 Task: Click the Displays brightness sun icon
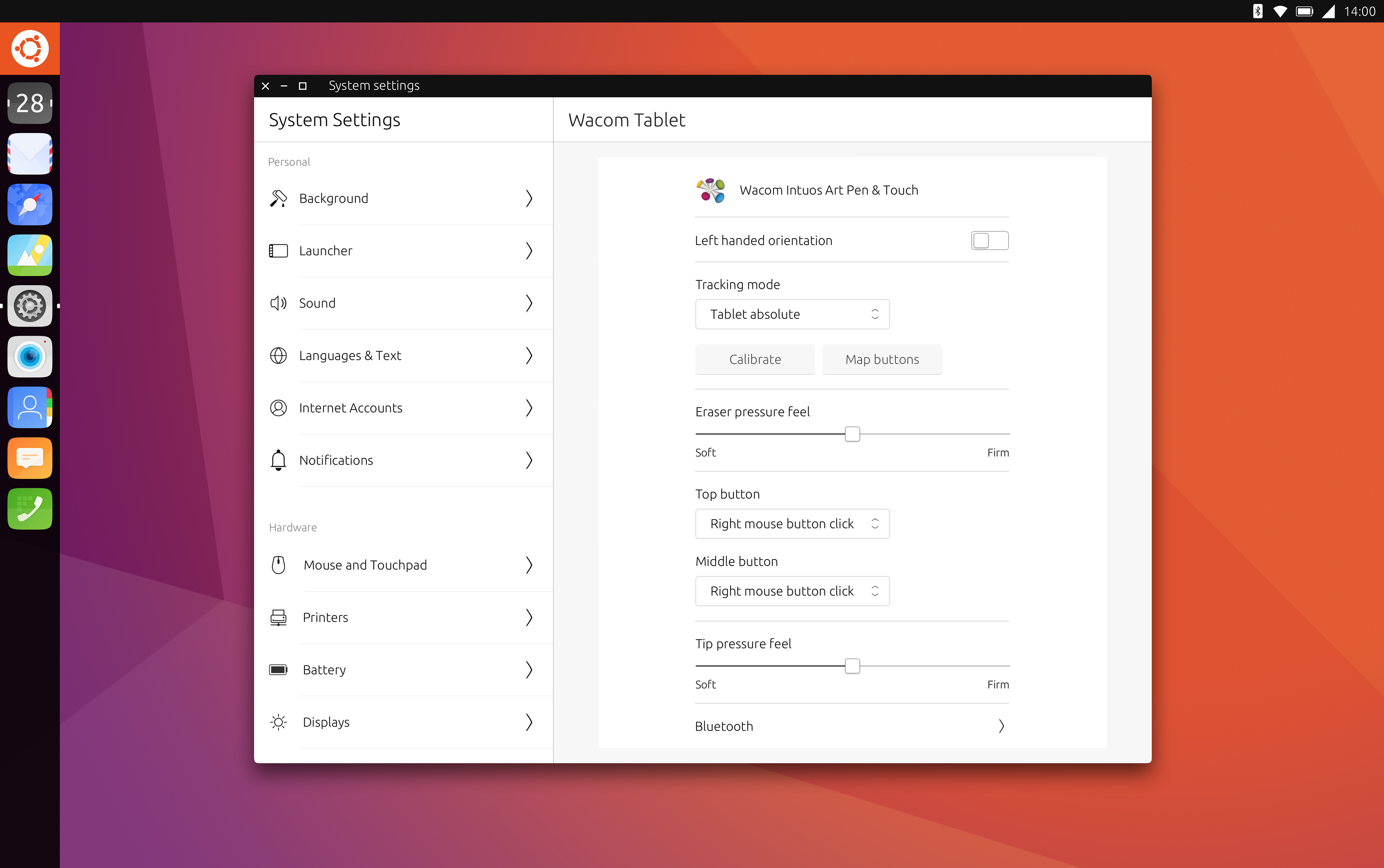tap(278, 722)
